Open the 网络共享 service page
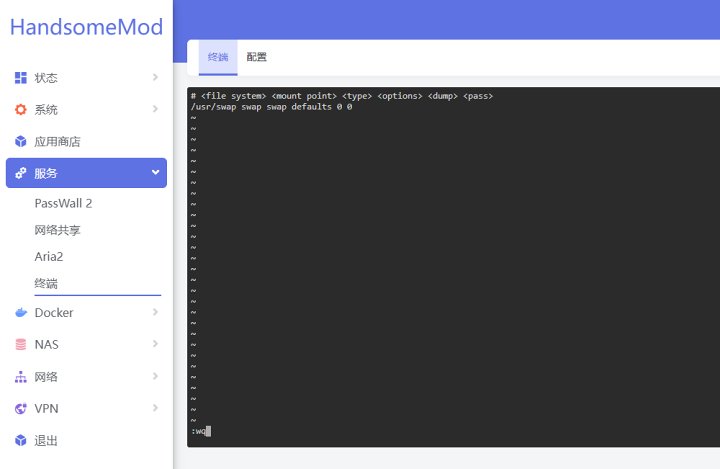720x469 pixels. tap(57, 230)
